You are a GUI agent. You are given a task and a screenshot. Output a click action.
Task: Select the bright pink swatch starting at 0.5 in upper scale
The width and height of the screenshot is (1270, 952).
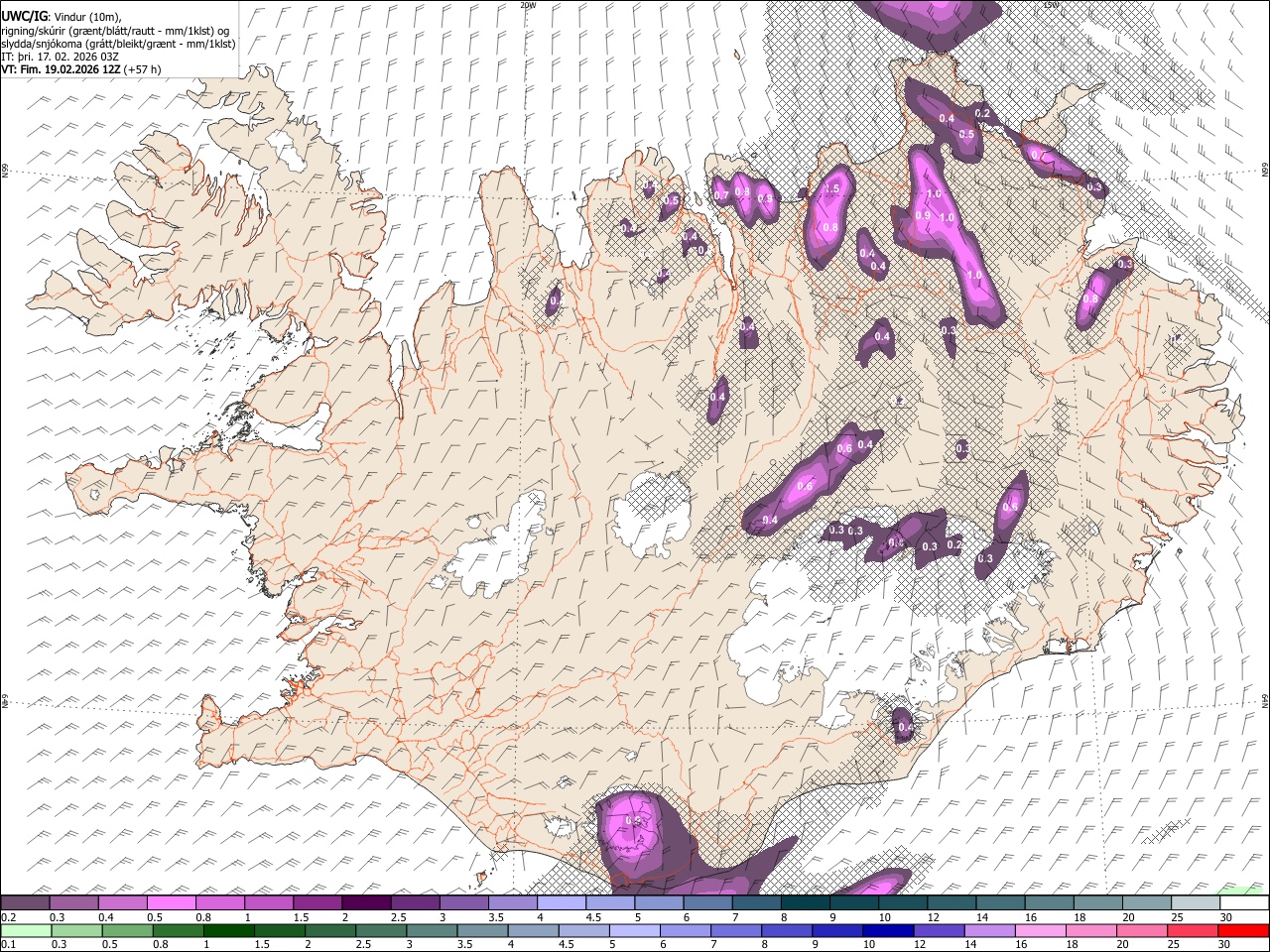171,903
